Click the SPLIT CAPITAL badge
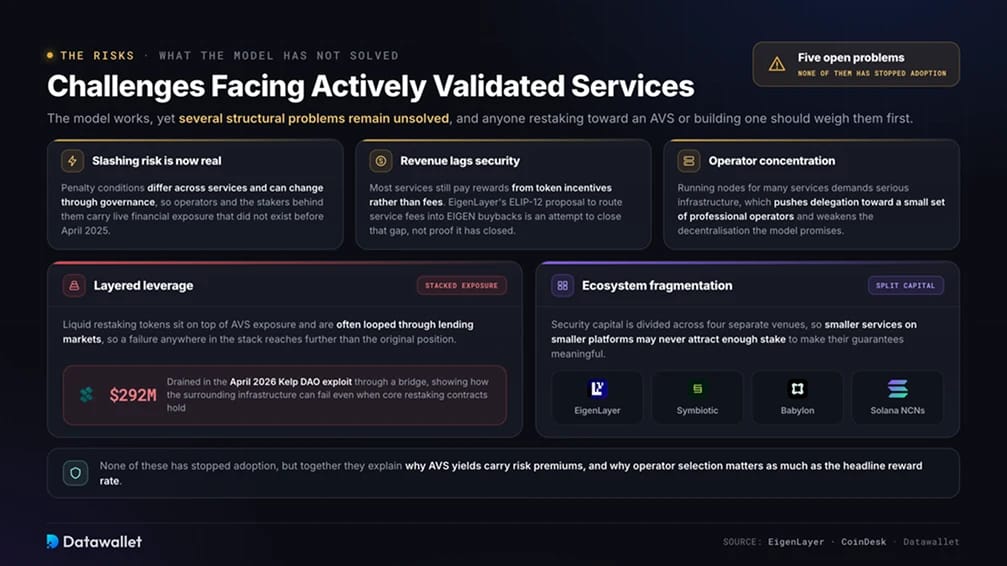This screenshot has height=566, width=1007. click(x=906, y=285)
